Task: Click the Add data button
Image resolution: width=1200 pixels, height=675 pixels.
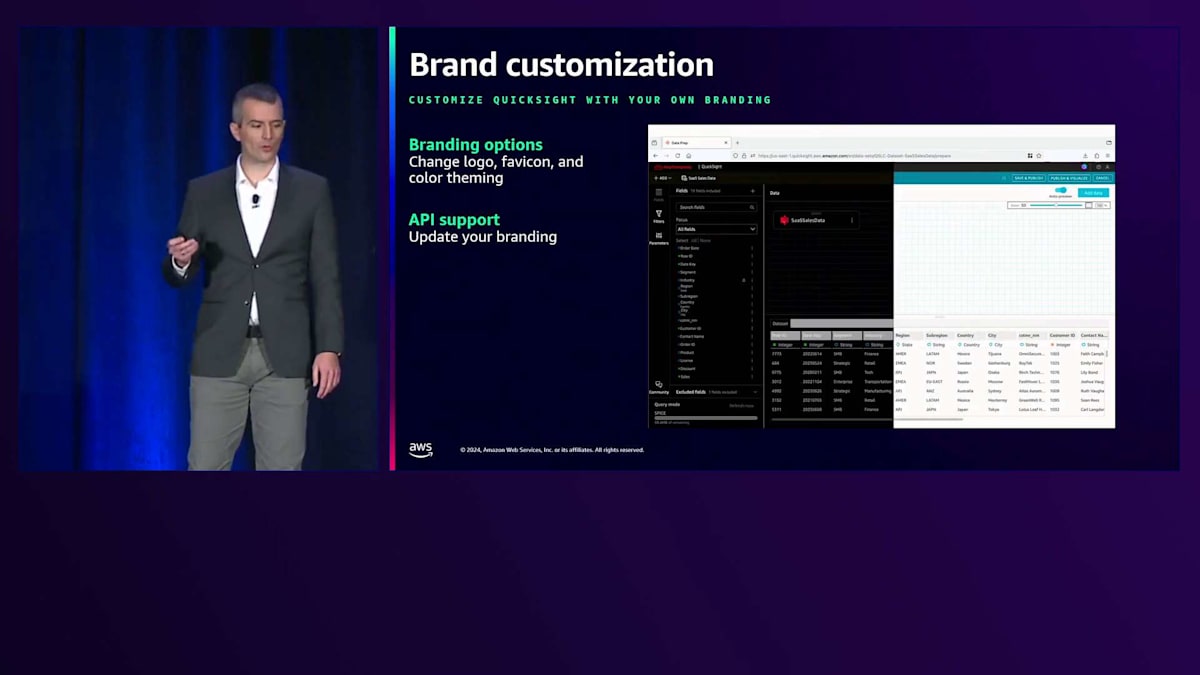Action: coord(1094,193)
